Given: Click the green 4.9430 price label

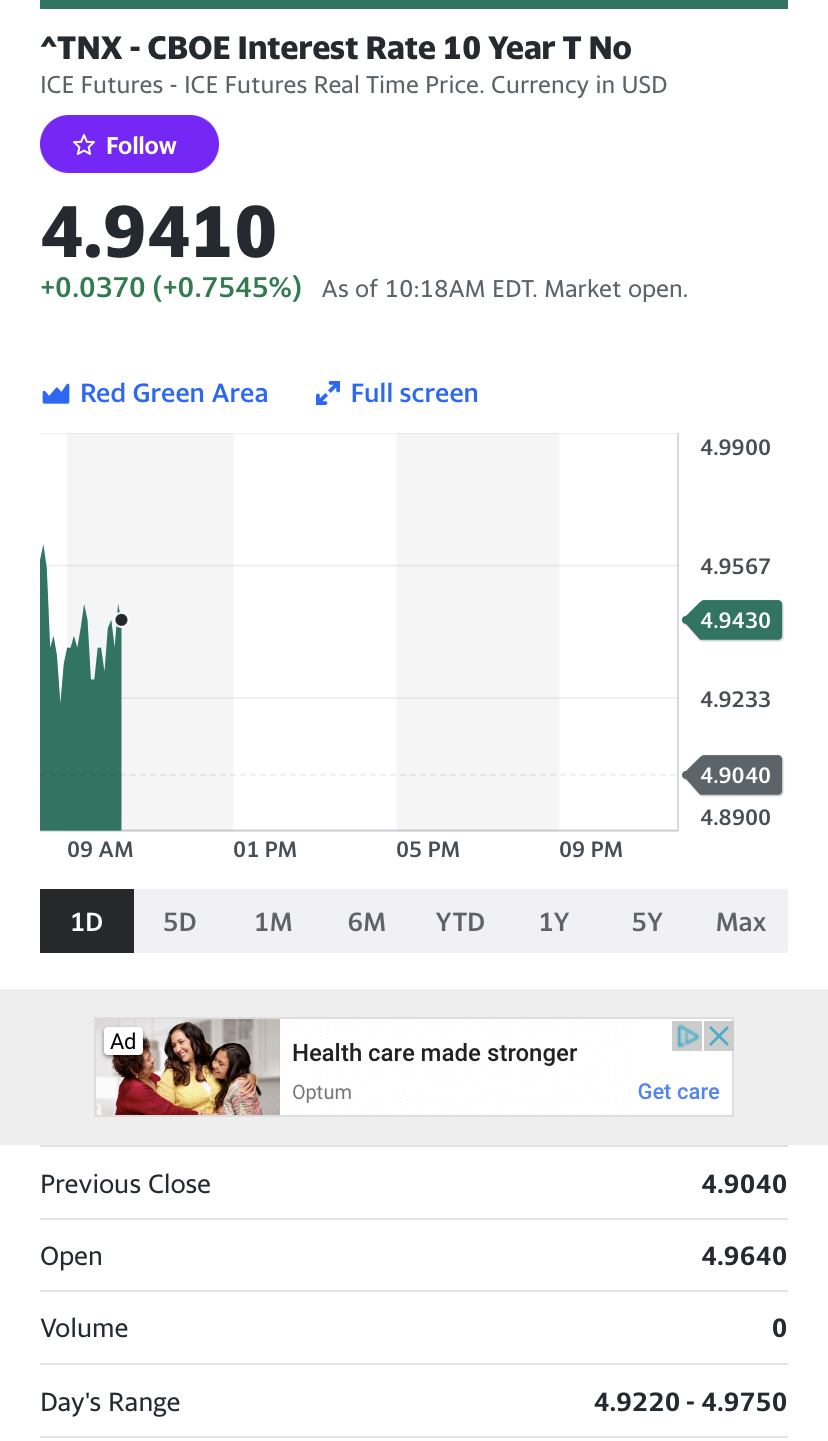Looking at the screenshot, I should point(733,620).
